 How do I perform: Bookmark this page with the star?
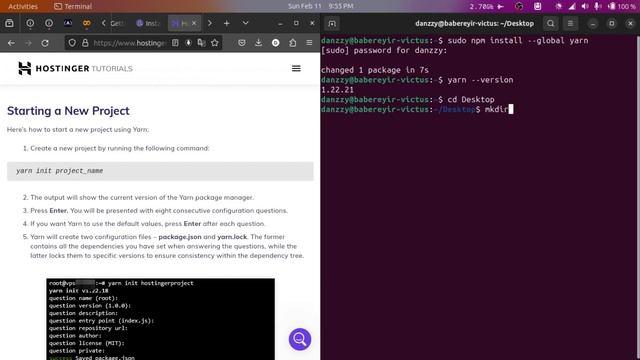pos(215,43)
